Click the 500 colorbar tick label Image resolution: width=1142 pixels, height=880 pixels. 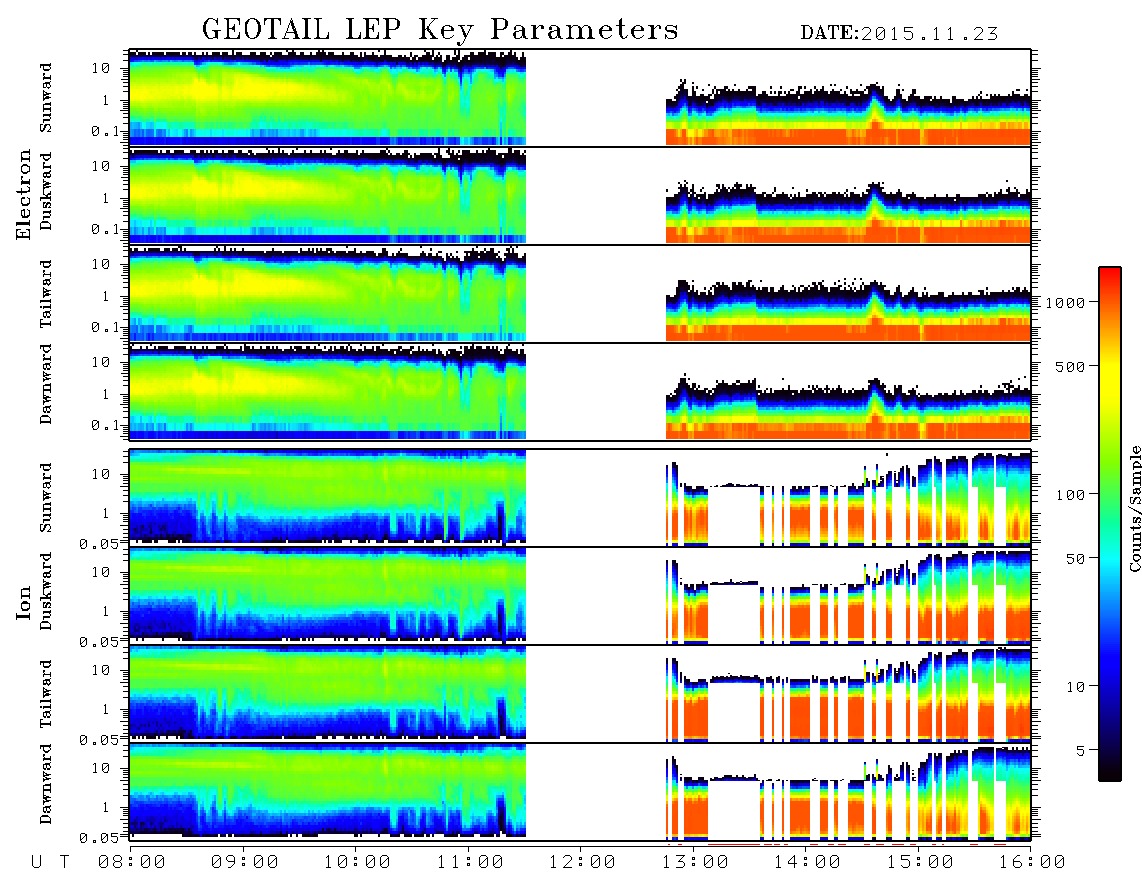pos(1070,367)
